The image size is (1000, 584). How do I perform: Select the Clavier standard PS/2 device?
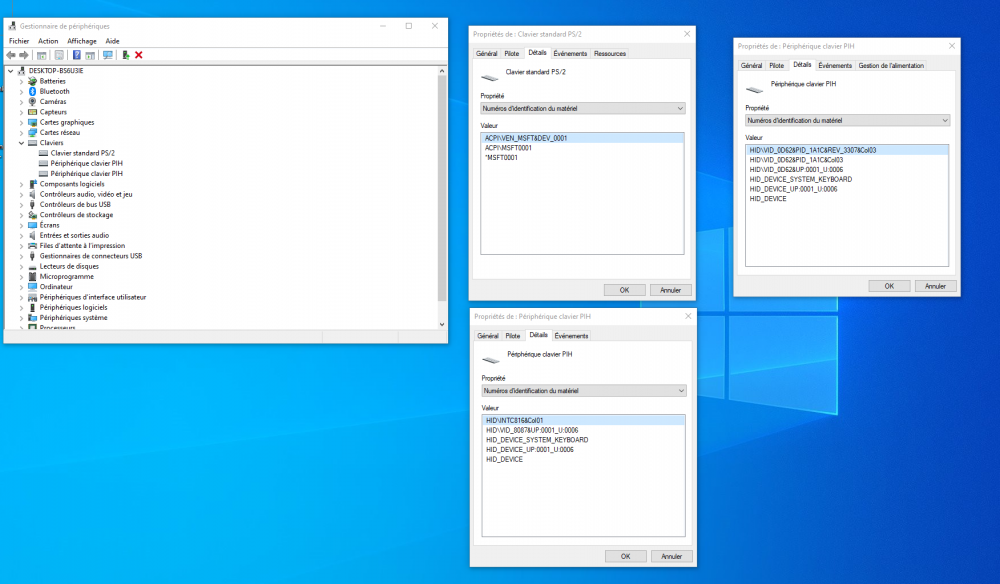pos(83,153)
